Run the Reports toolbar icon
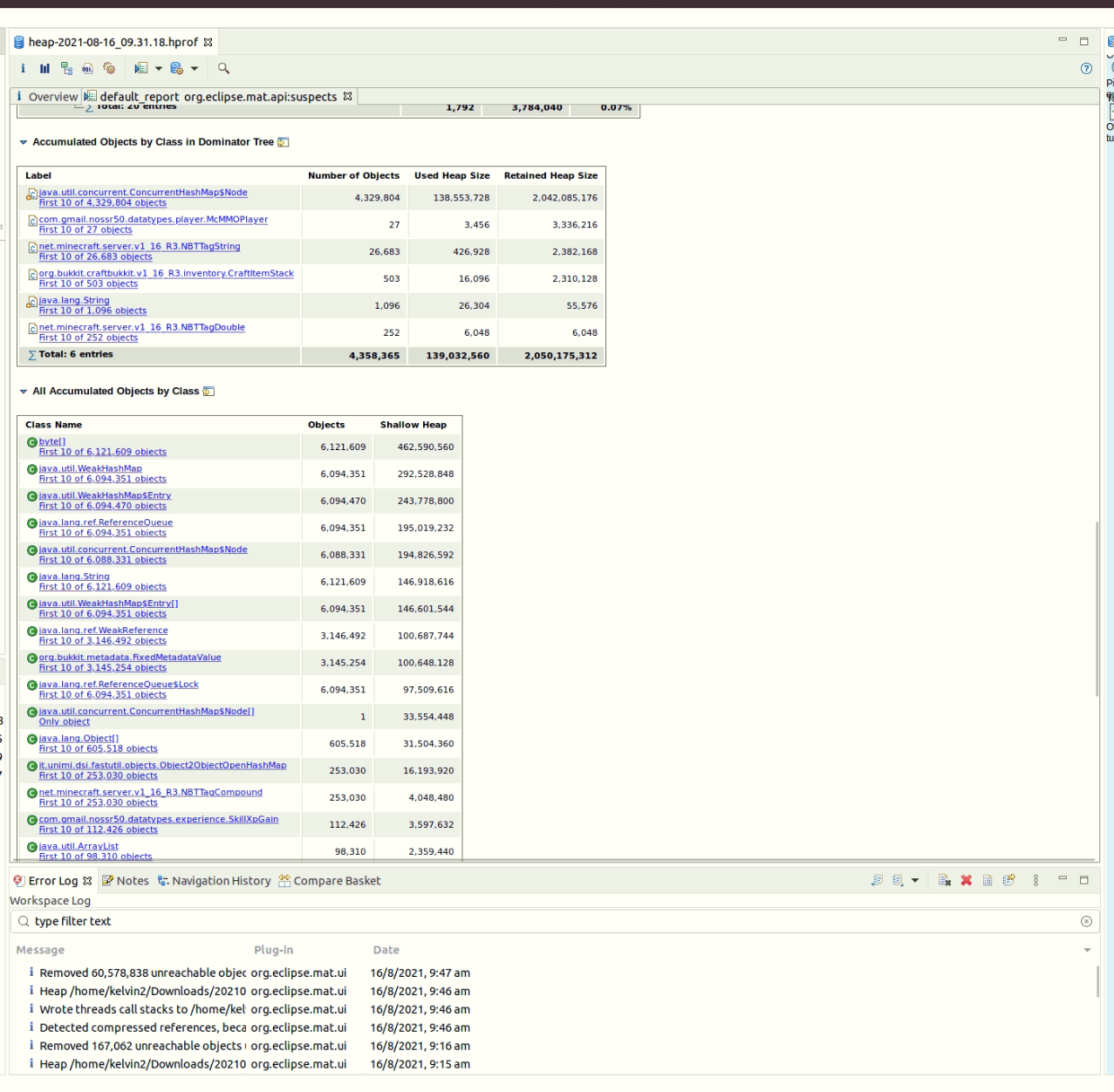The width and height of the screenshot is (1114, 1092). [x=141, y=68]
